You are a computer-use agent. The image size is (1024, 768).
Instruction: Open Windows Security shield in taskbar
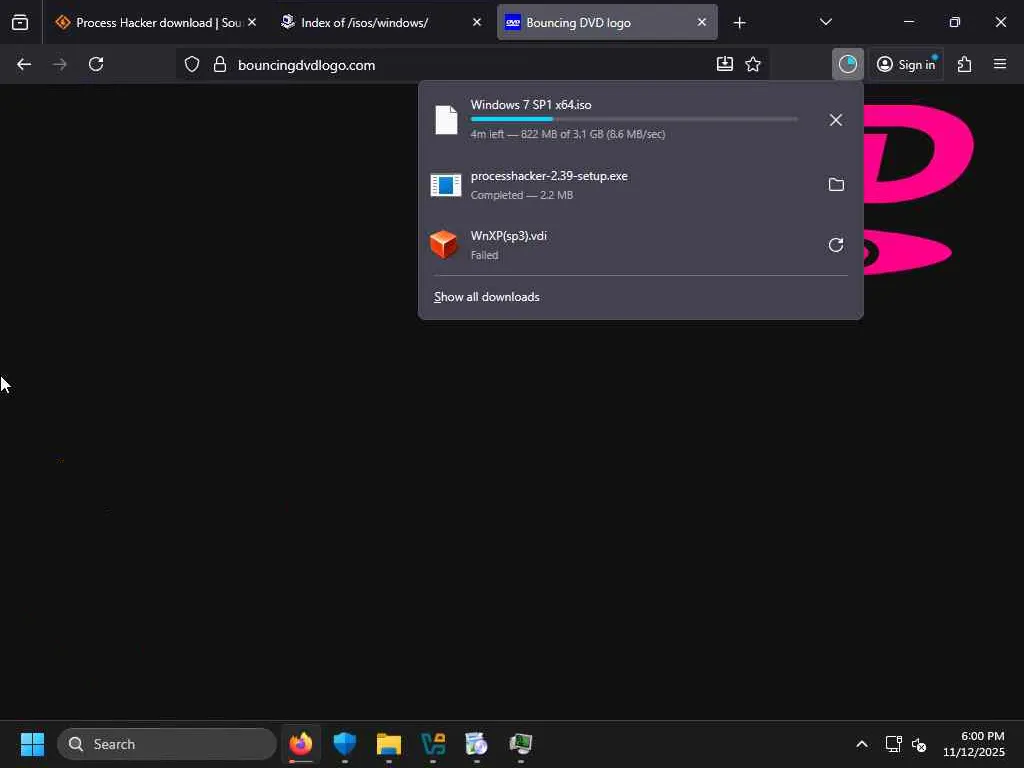[345, 744]
